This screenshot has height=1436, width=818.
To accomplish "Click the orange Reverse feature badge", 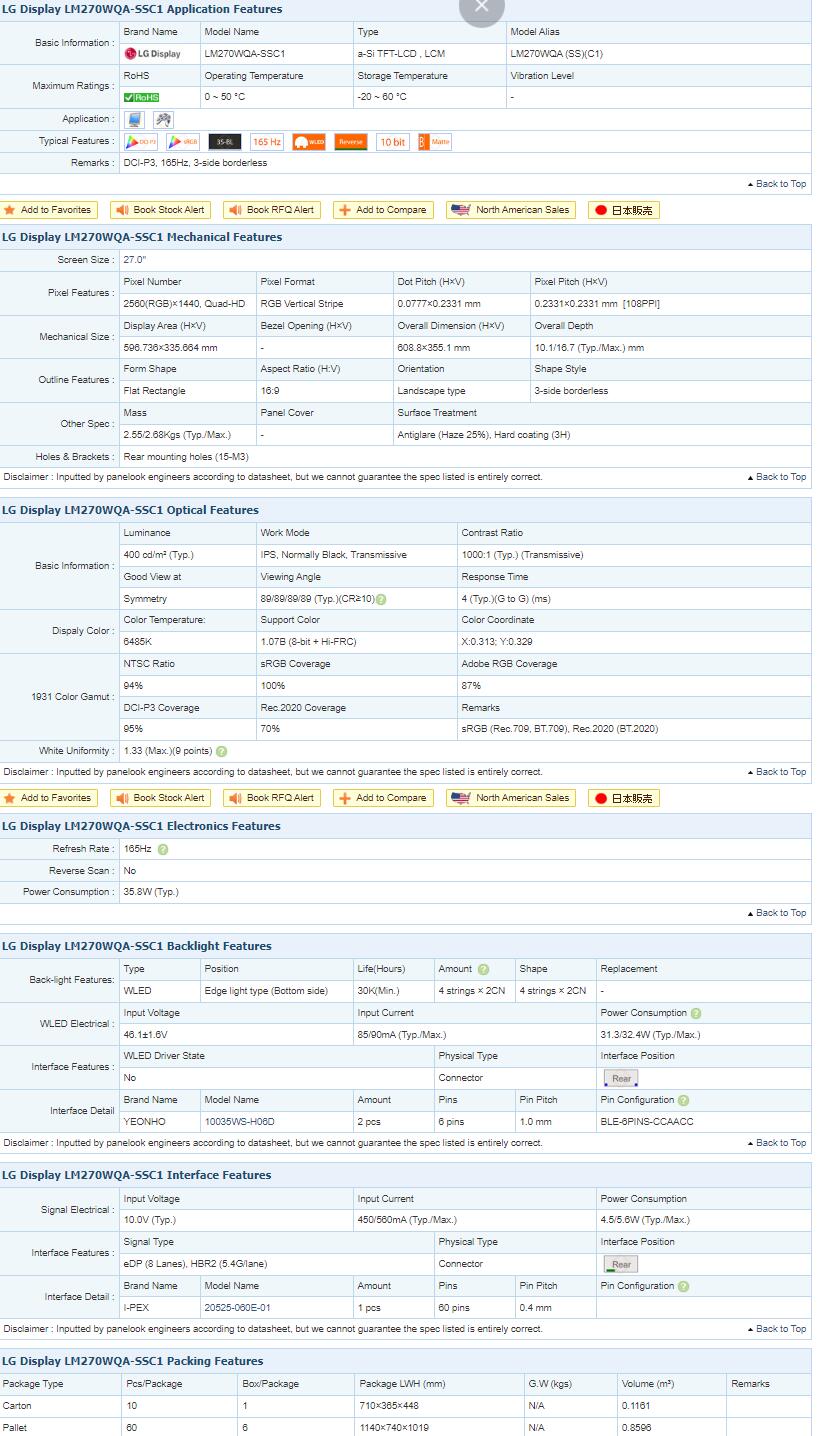I will point(351,142).
